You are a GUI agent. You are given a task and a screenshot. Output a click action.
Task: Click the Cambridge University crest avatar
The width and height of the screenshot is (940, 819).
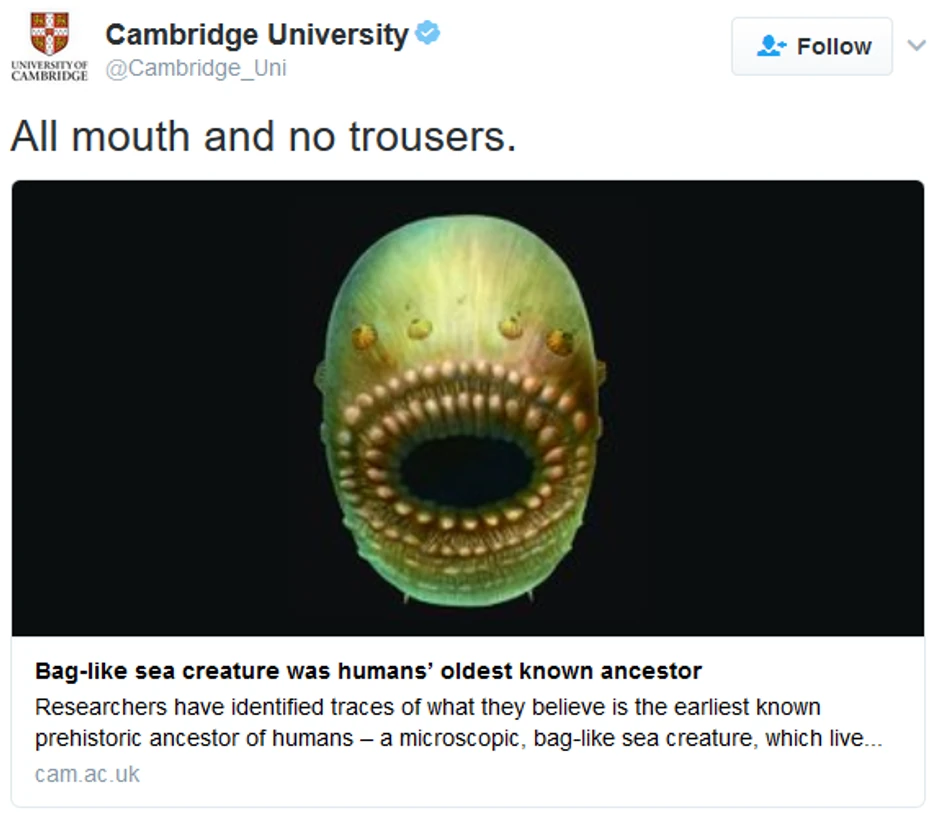pyautogui.click(x=49, y=33)
